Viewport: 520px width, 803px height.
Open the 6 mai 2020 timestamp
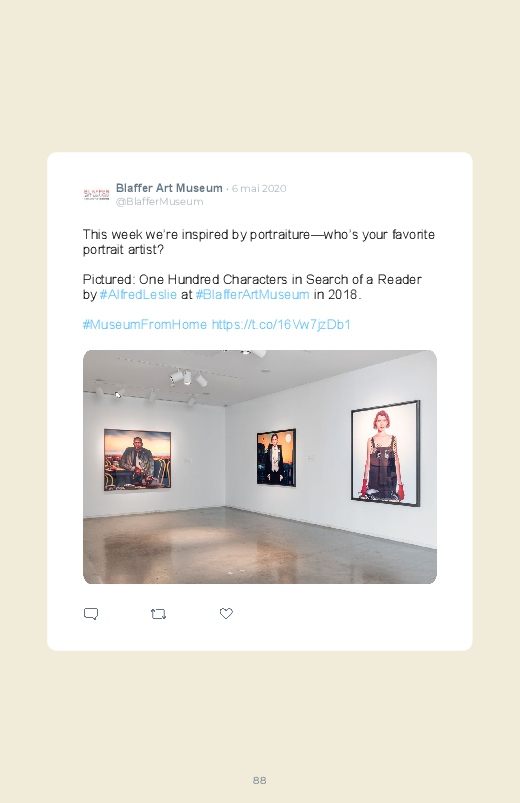(x=259, y=188)
